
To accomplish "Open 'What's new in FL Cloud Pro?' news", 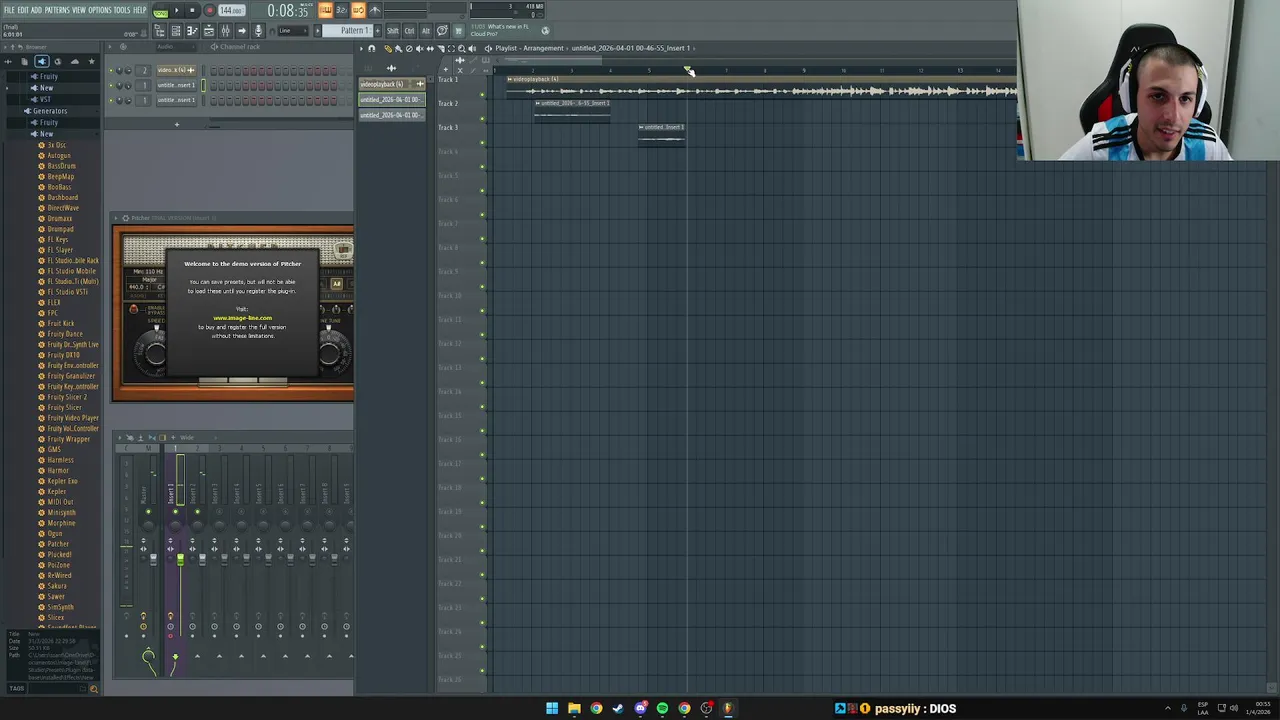I will (499, 30).
